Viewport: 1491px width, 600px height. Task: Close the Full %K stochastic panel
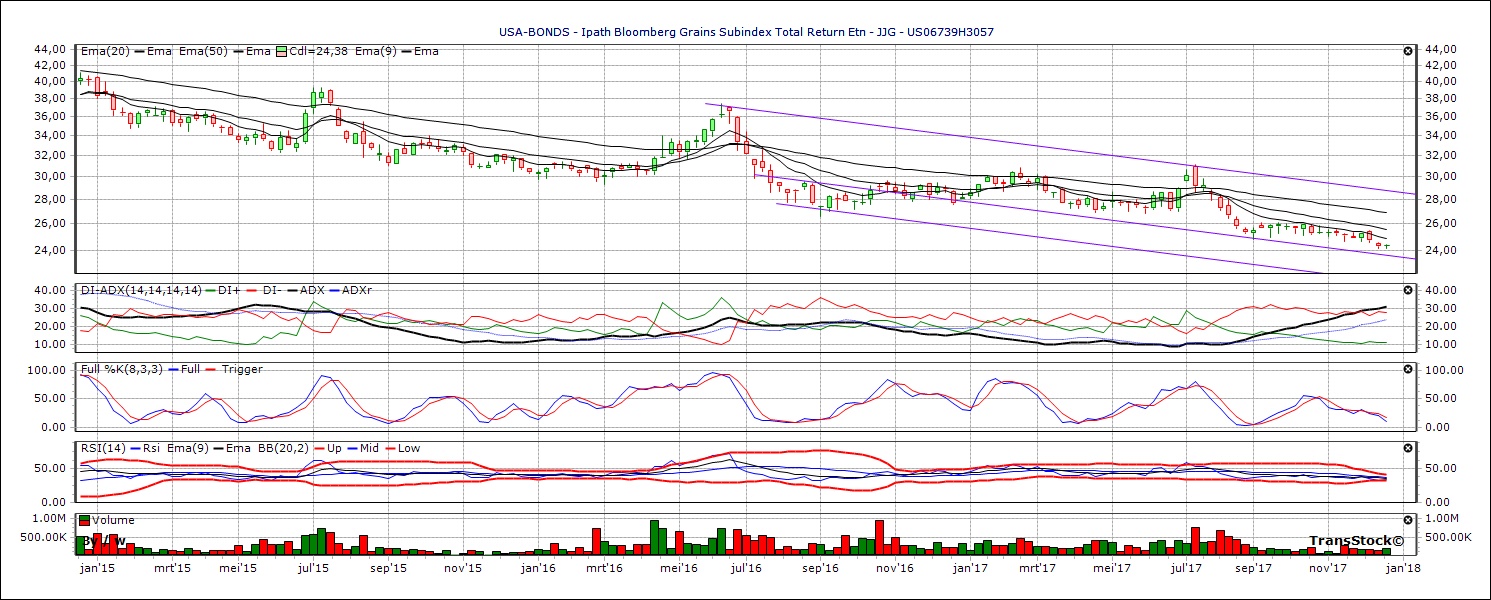pyautogui.click(x=1408, y=369)
